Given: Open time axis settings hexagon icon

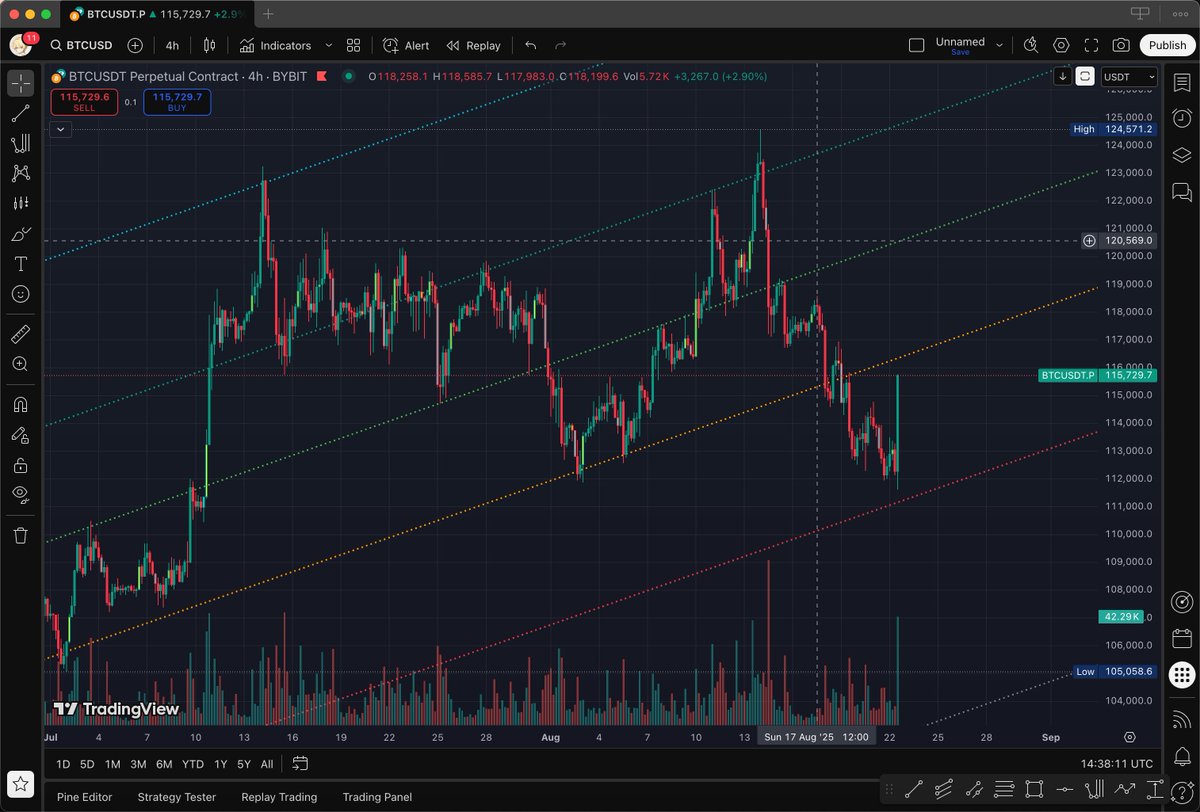Looking at the screenshot, I should pyautogui.click(x=1130, y=737).
